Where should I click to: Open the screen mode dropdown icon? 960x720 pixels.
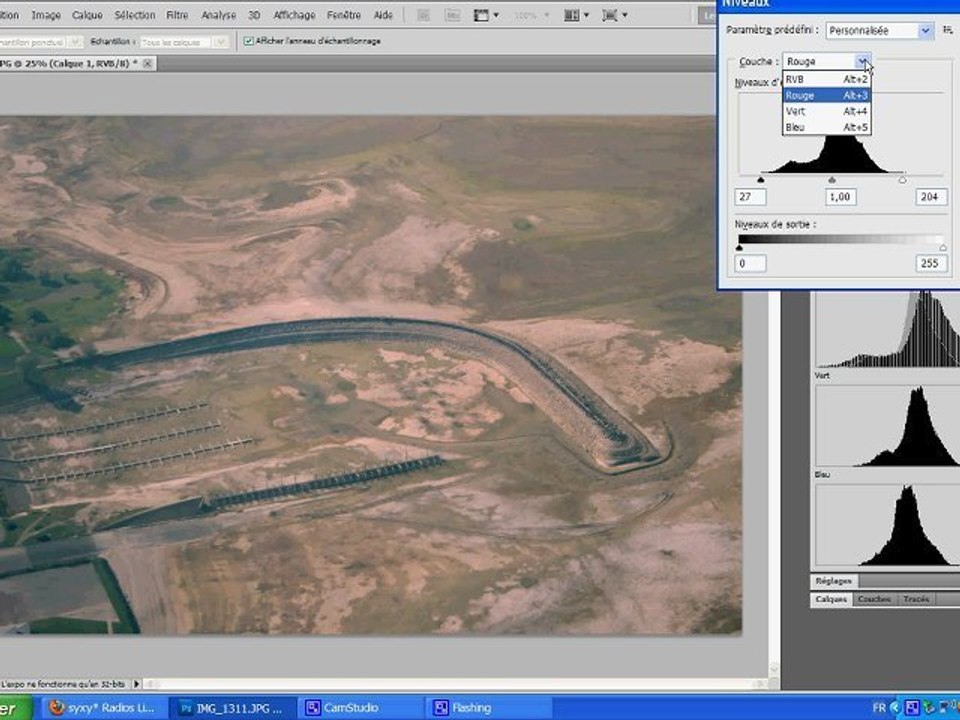[x=615, y=15]
